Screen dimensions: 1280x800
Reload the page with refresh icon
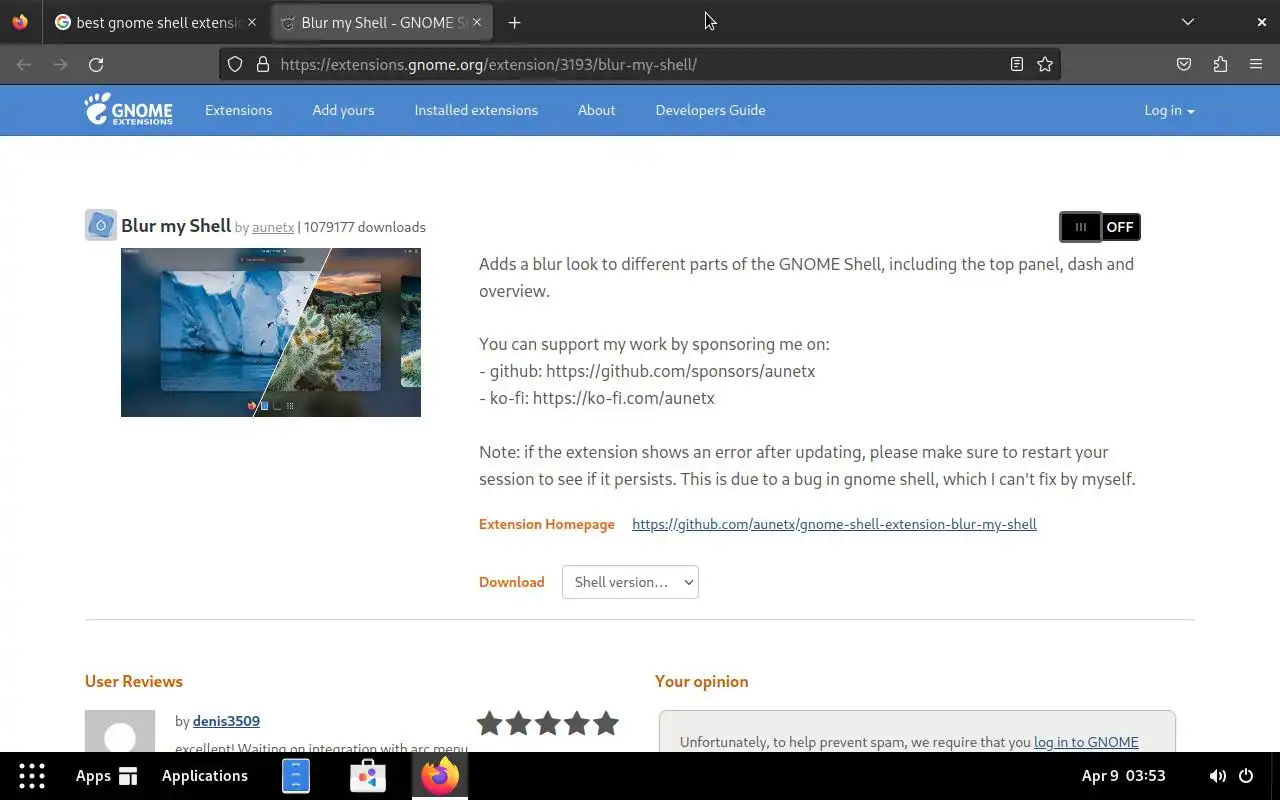[x=96, y=64]
